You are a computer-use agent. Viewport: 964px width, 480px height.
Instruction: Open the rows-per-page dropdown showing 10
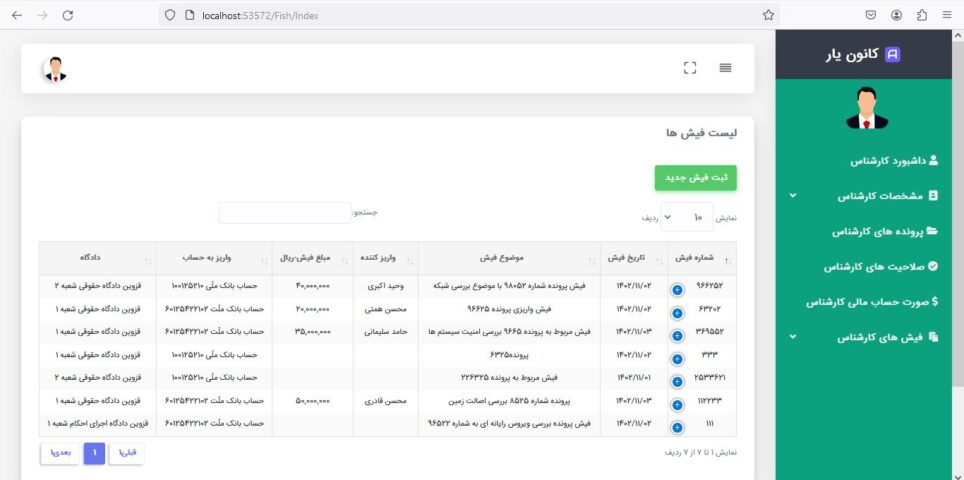click(x=686, y=217)
